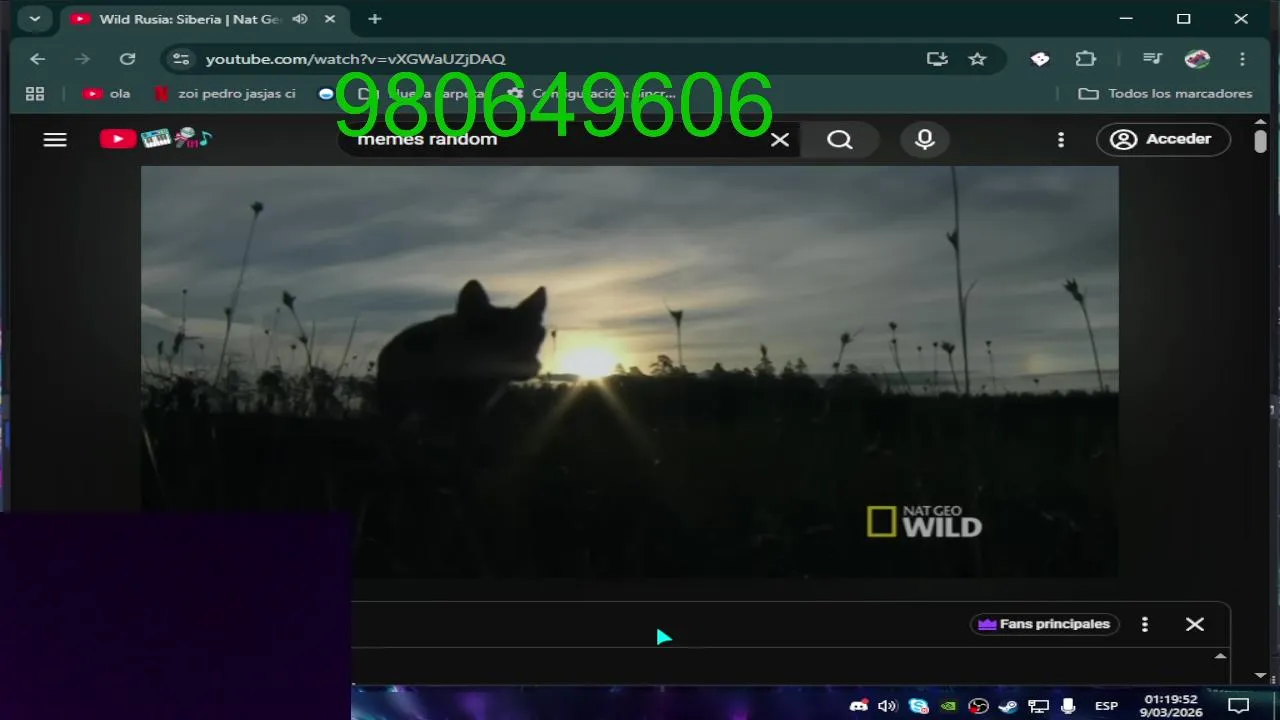Click the browser forward arrow

[x=82, y=59]
